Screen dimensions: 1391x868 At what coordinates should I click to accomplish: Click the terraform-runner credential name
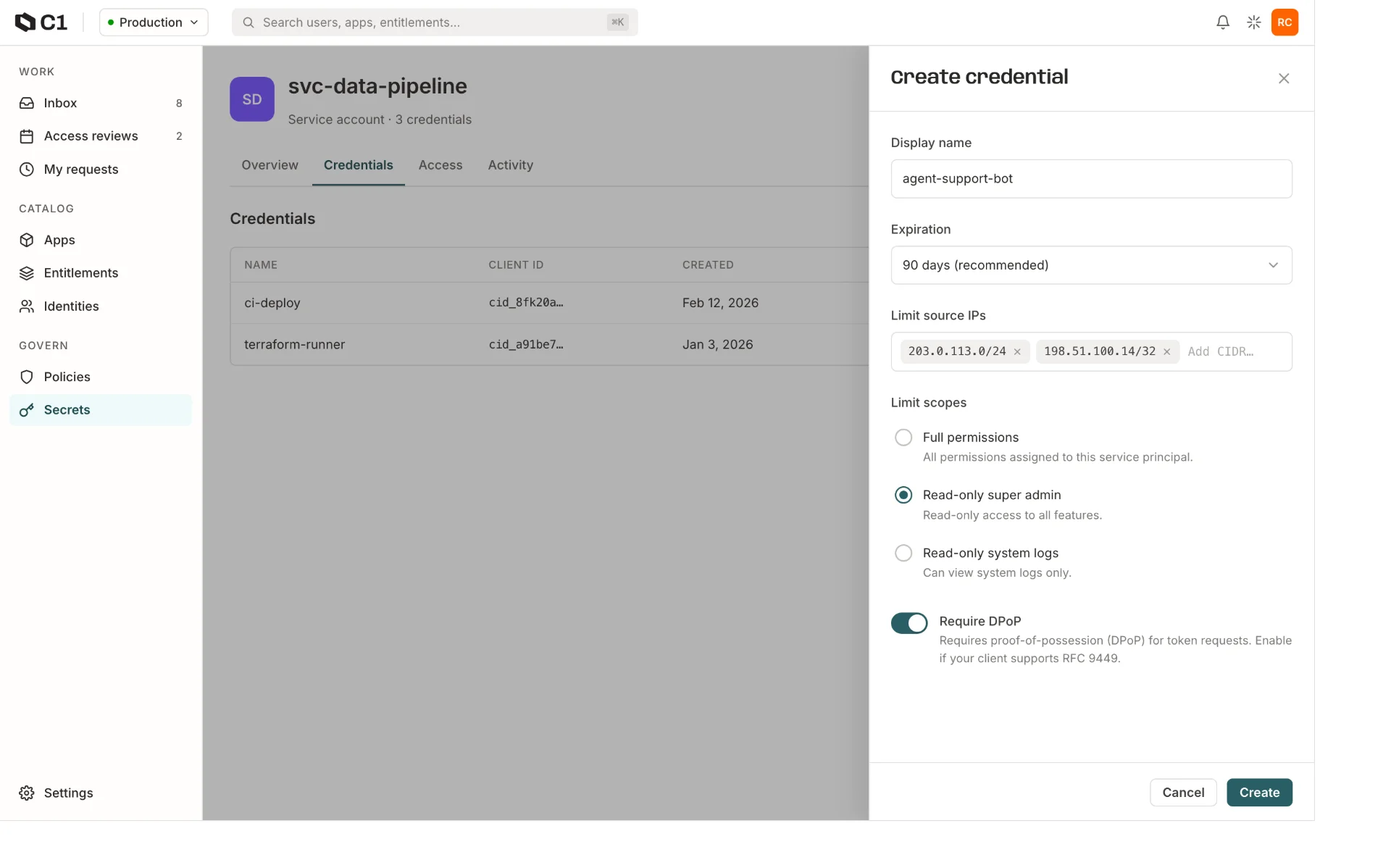[x=294, y=345]
